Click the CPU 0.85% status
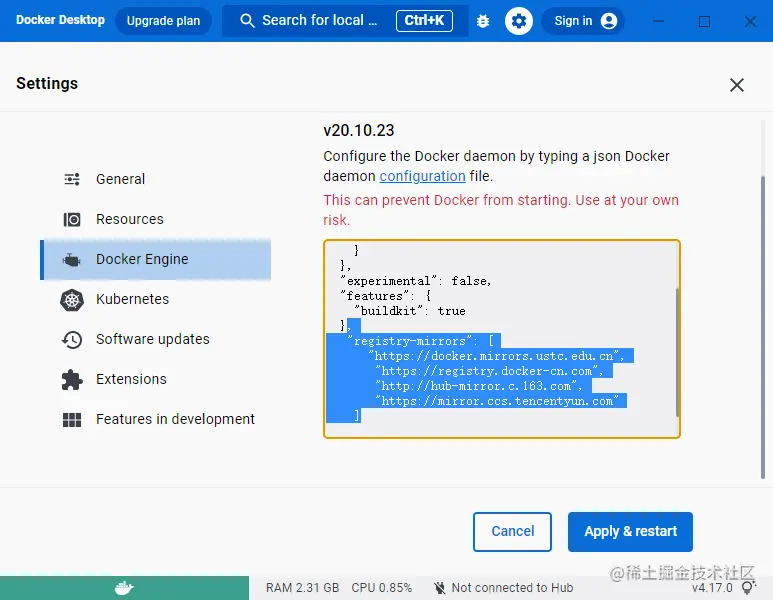The image size is (773, 600). point(382,588)
